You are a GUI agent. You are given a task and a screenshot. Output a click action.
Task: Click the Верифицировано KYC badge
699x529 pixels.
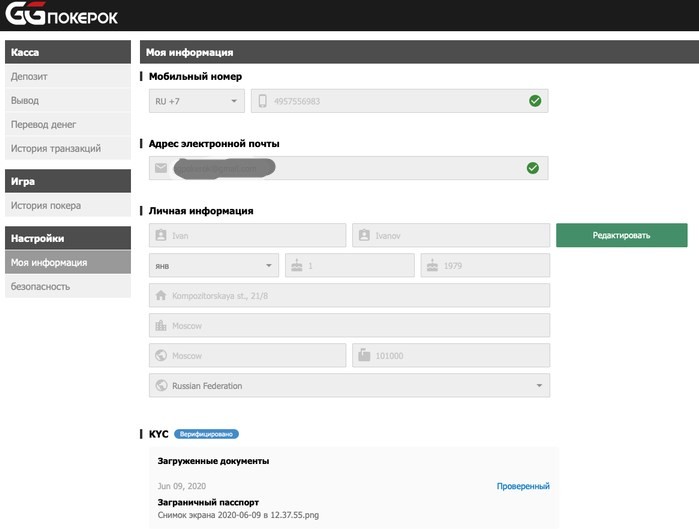[x=205, y=434]
